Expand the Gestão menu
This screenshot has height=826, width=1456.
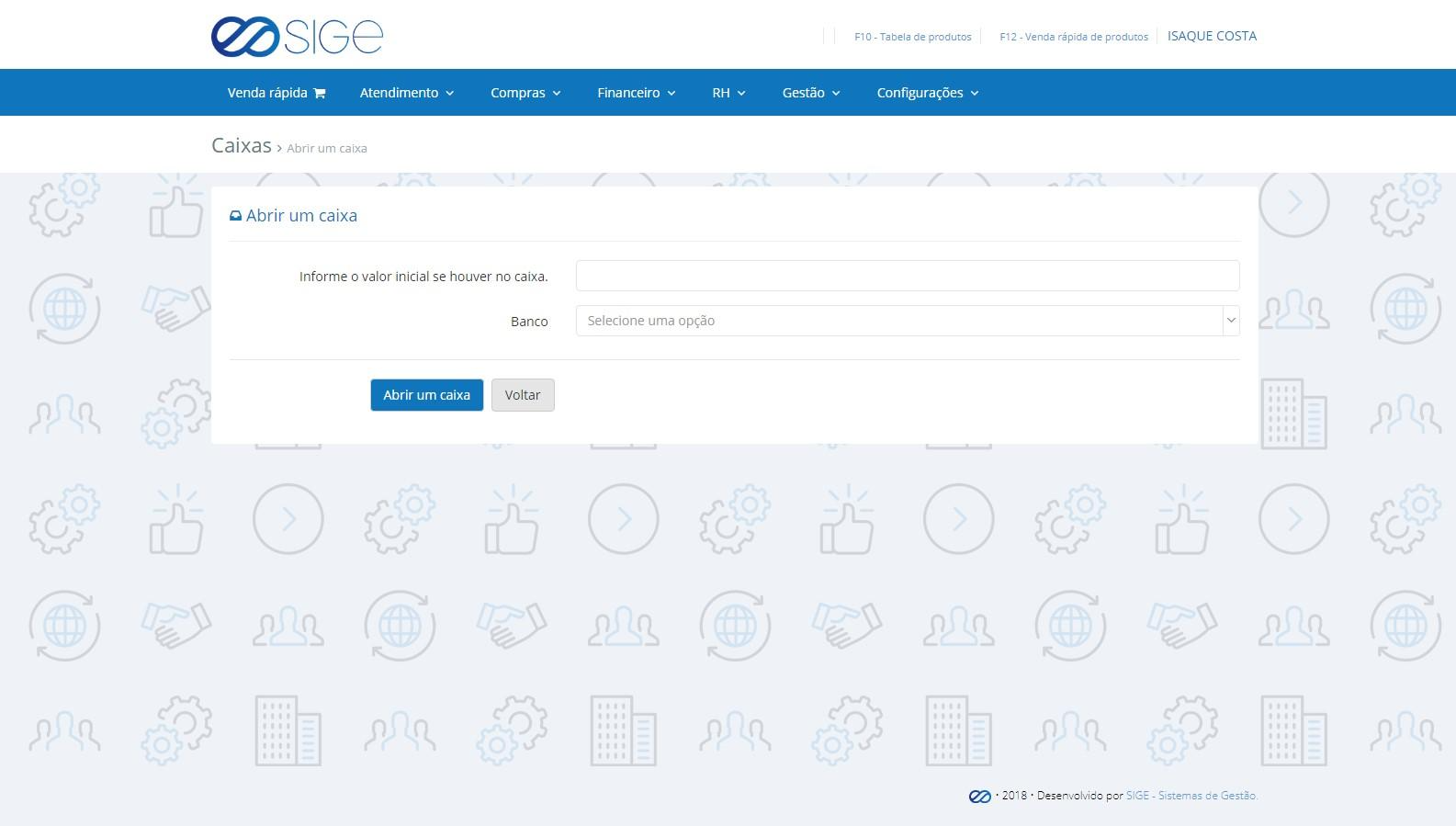point(811,93)
